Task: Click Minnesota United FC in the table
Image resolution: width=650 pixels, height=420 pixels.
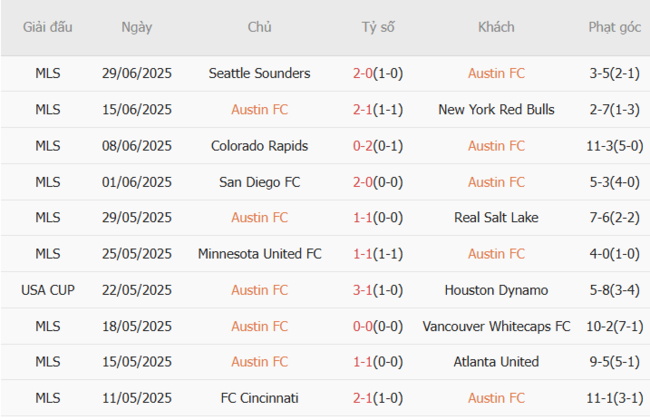Action: (x=259, y=254)
